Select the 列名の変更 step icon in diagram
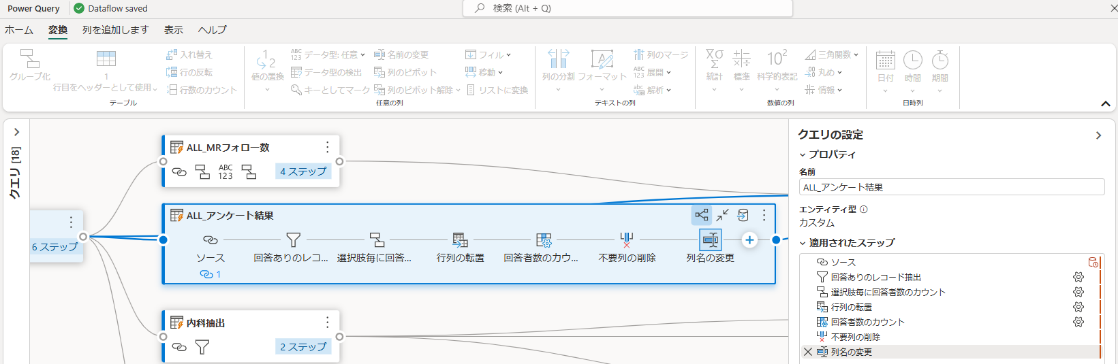The width and height of the screenshot is (1118, 364). pos(710,240)
